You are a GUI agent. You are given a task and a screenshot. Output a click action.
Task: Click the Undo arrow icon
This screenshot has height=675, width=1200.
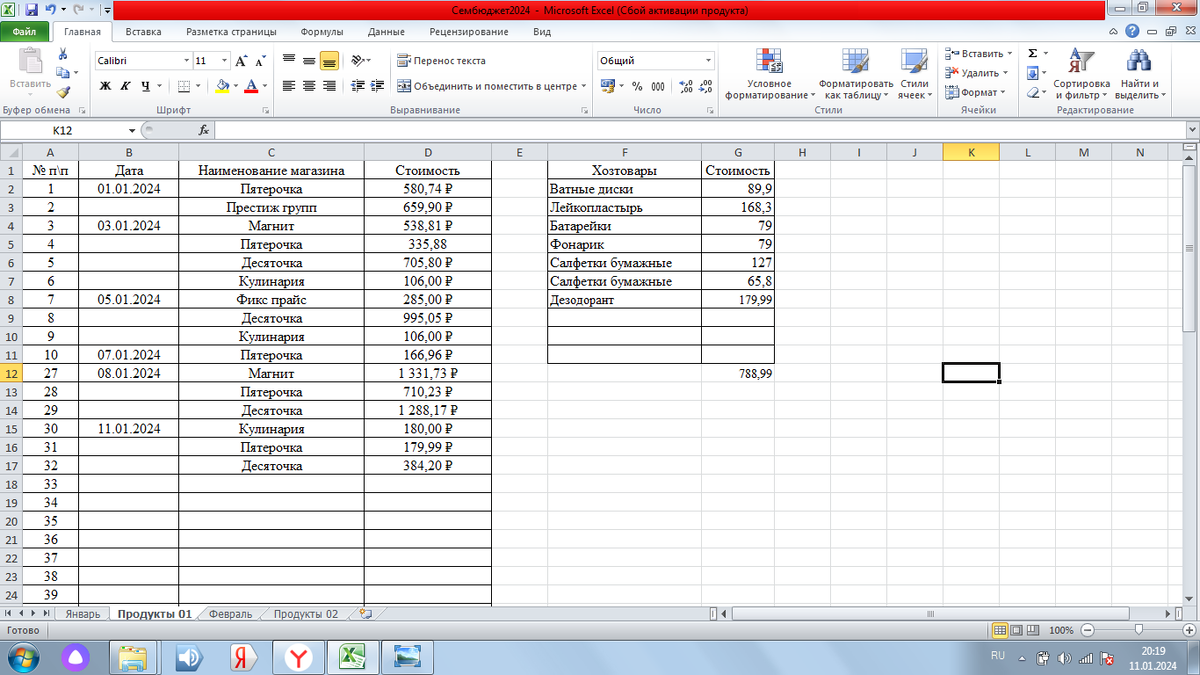(x=51, y=9)
